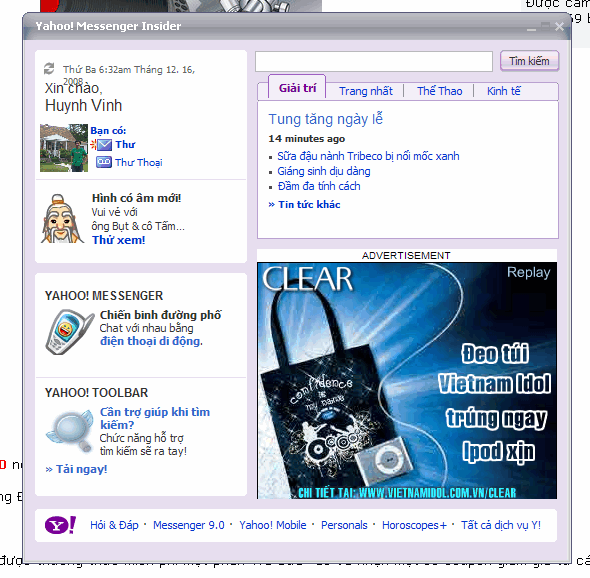Click the refresh icon beside the date
Image resolution: width=590 pixels, height=578 pixels.
[49, 69]
